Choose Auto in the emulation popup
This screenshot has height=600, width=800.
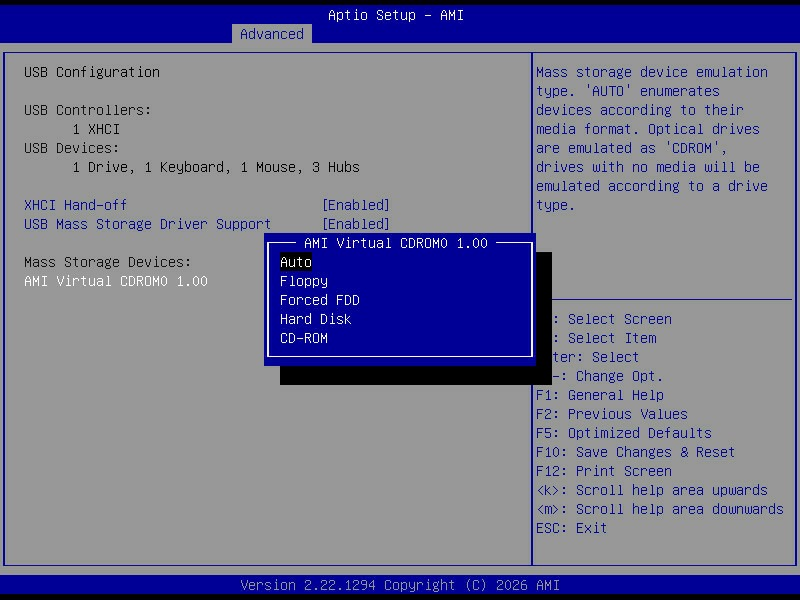(x=295, y=262)
